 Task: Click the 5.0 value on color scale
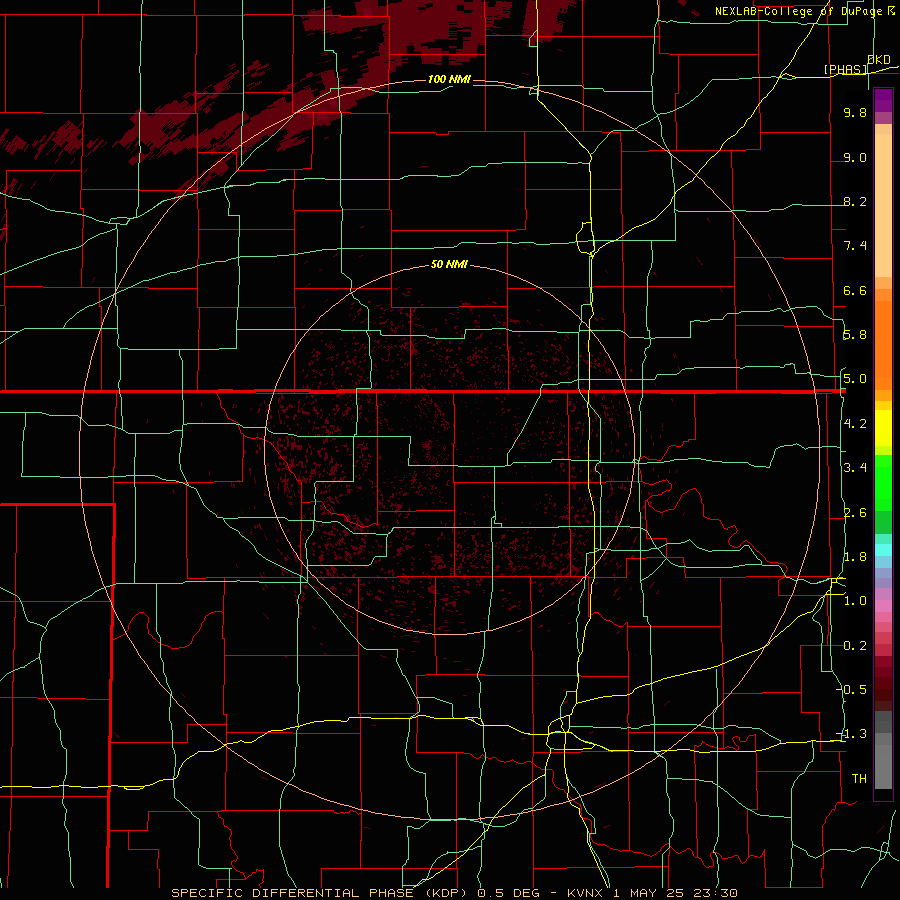pos(855,379)
